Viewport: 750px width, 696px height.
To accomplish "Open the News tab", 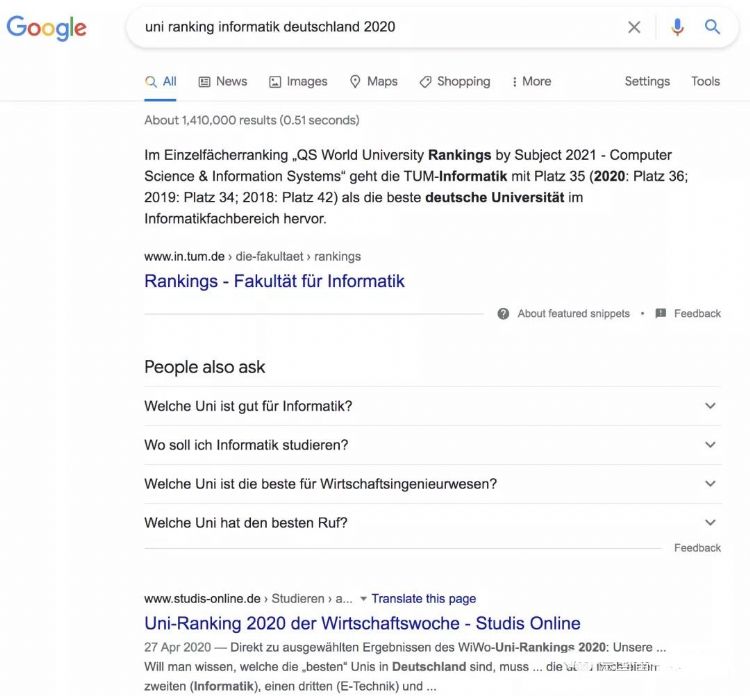I will coord(223,81).
